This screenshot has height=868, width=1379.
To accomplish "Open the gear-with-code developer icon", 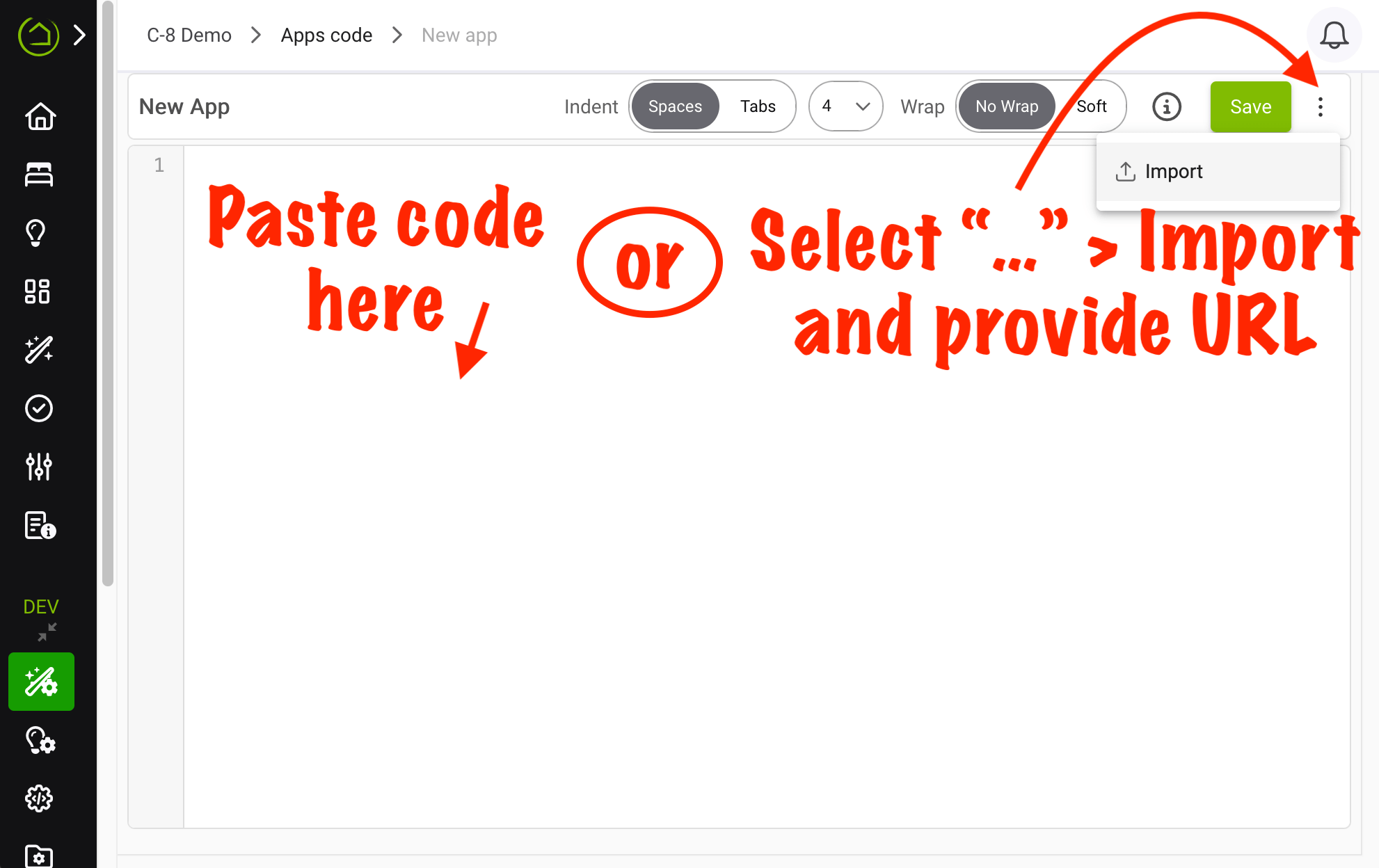I will point(39,798).
